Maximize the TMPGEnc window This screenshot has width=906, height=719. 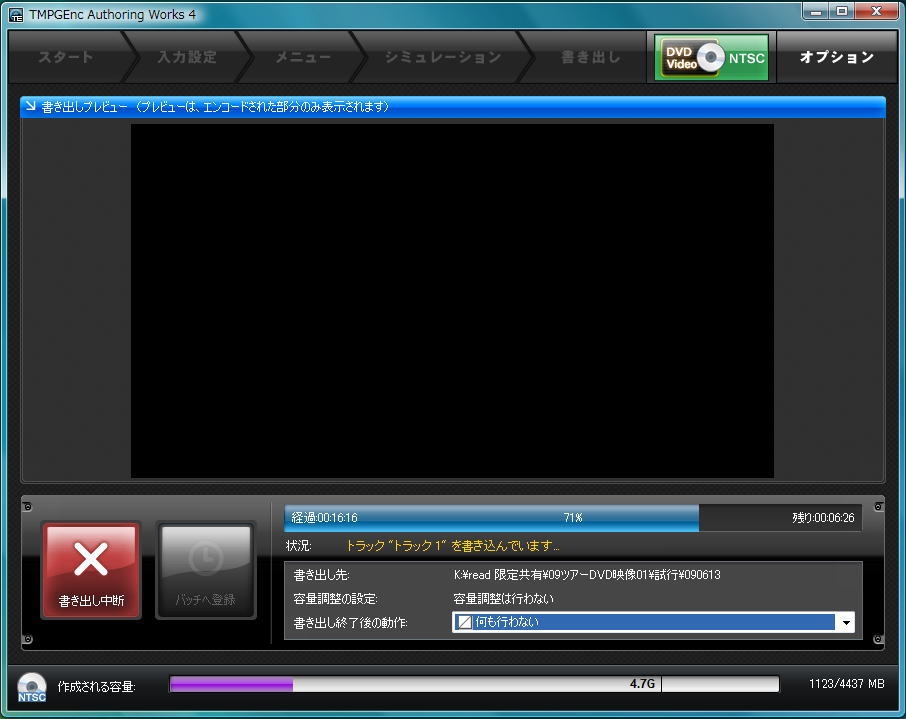[842, 11]
